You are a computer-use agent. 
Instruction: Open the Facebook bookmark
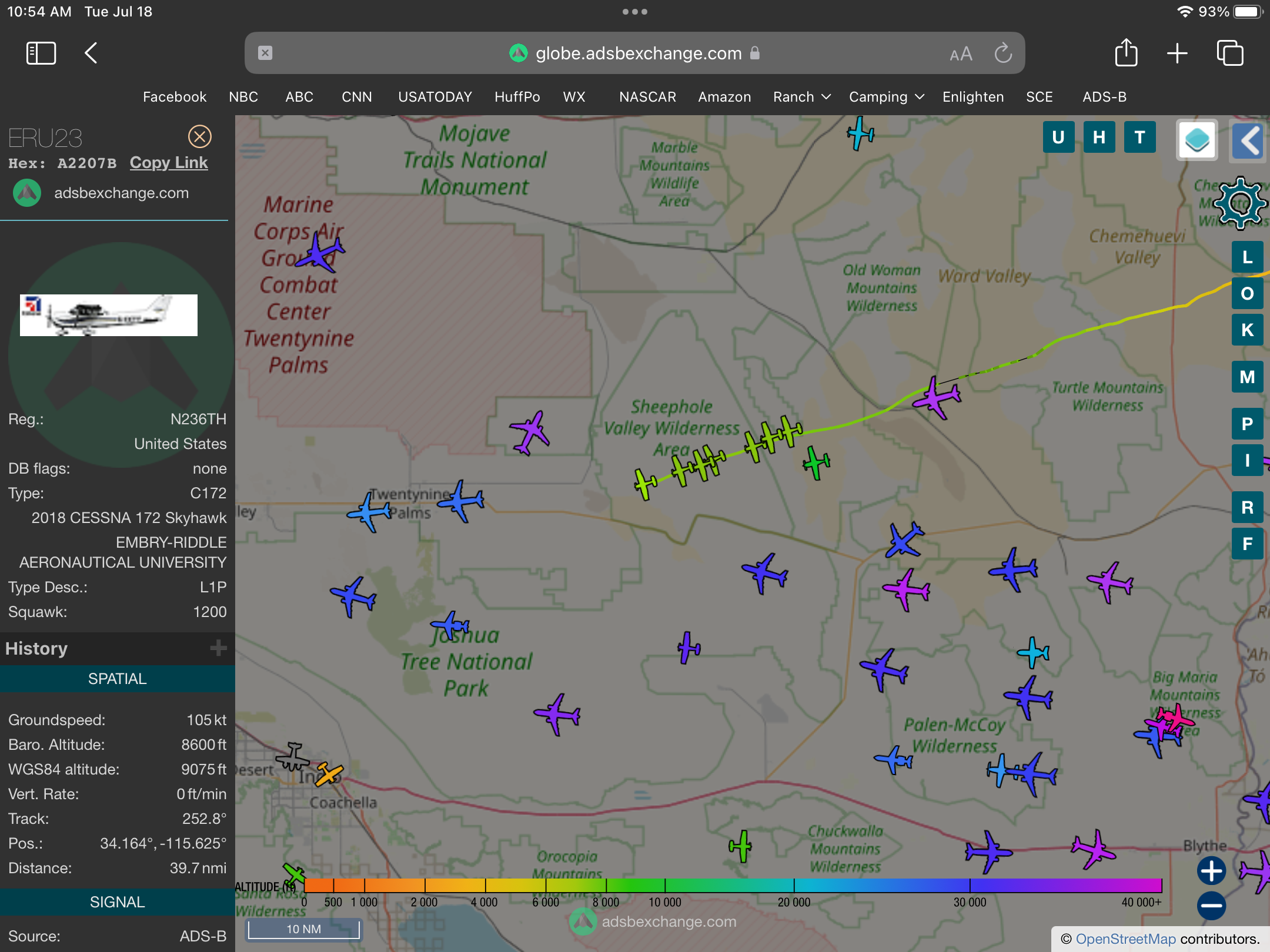point(175,97)
